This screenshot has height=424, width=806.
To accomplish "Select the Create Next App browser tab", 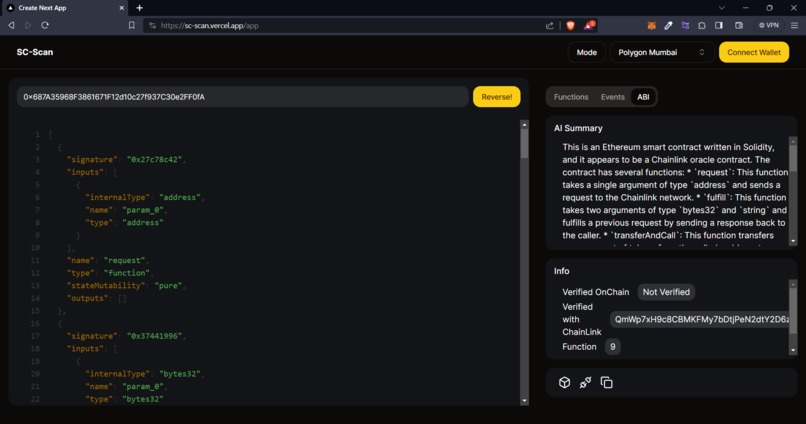I will (64, 8).
